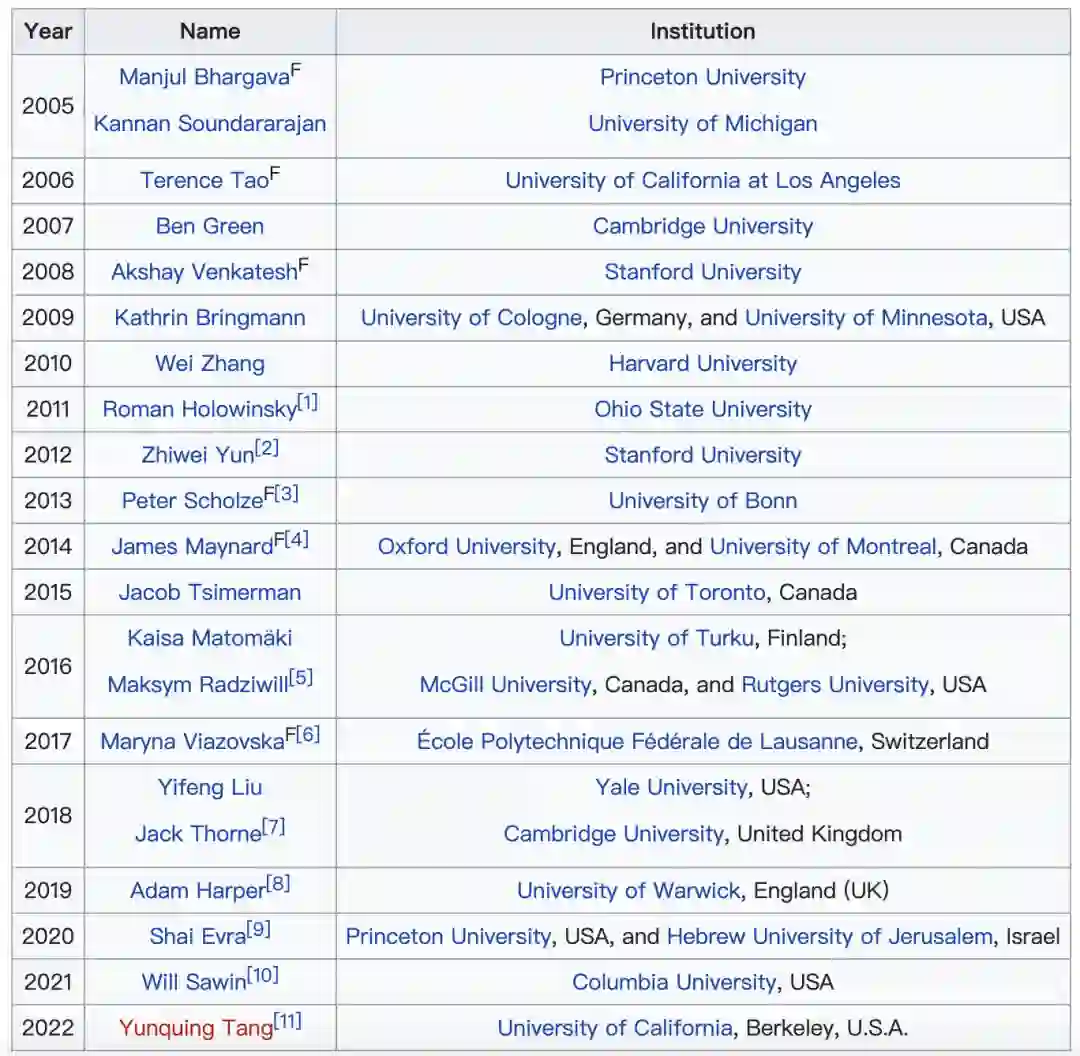Follow footnote reference [1]
Screen dimensions: 1080x1056
tap(307, 402)
